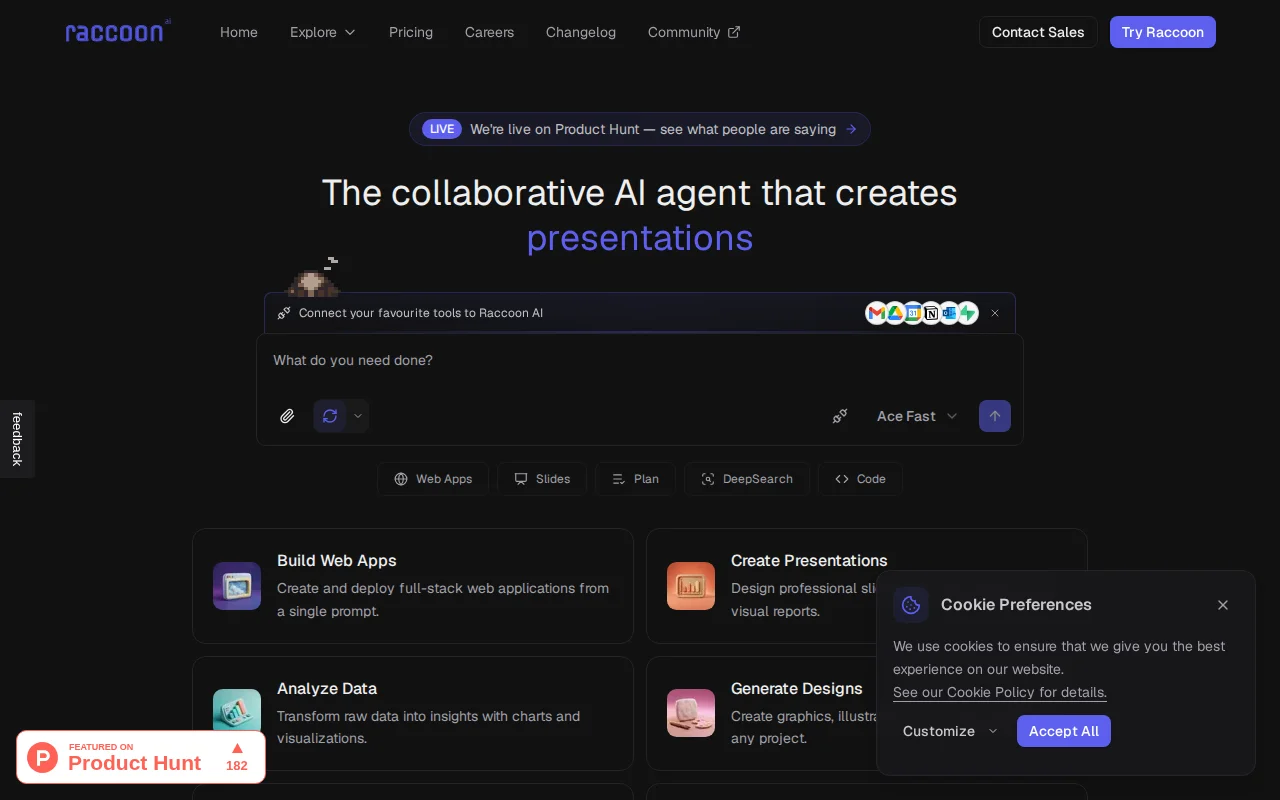This screenshot has width=1280, height=800.
Task: Open the vertical feedback tab
Action: pos(17,439)
